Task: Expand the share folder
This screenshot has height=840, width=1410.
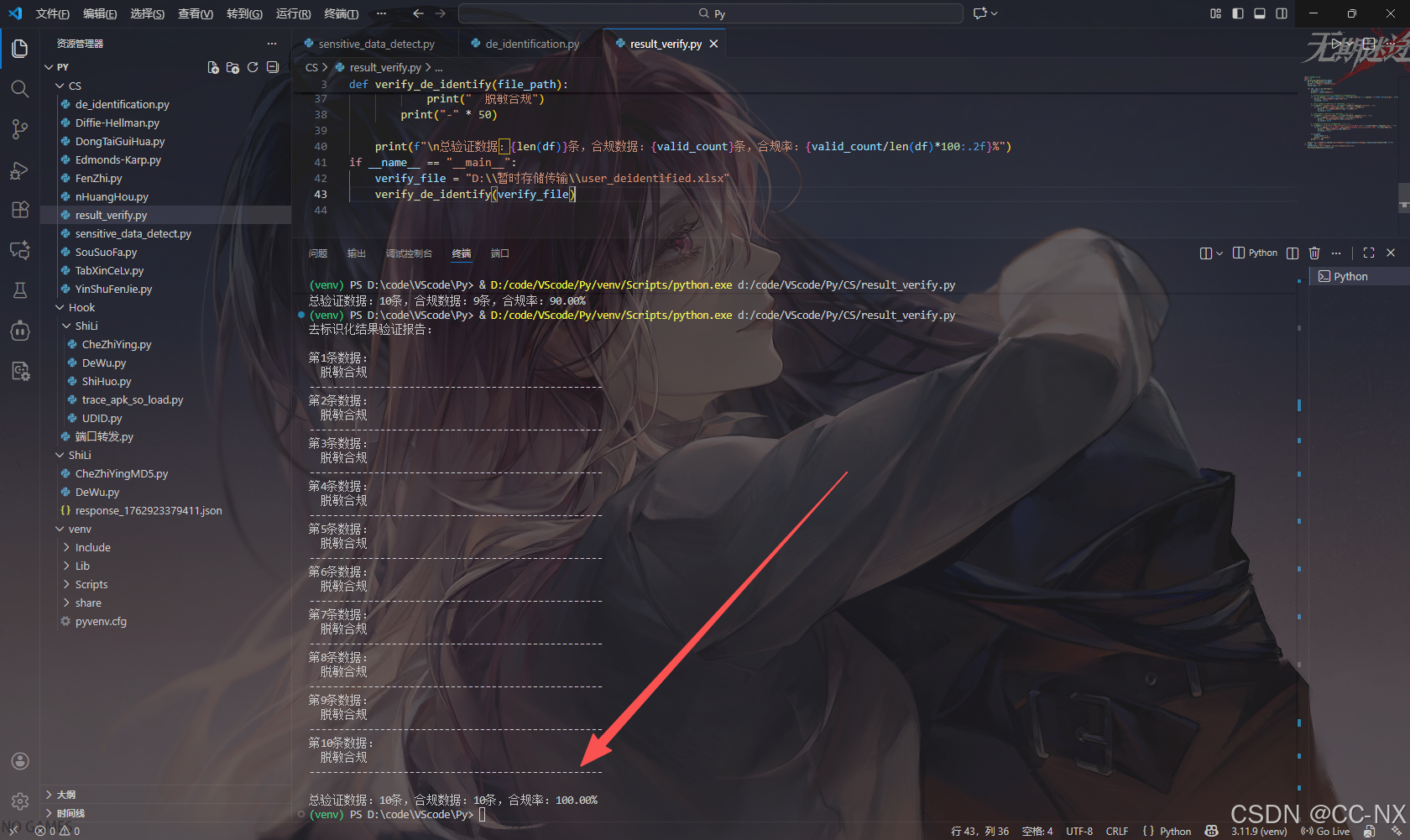Action: pyautogui.click(x=88, y=603)
